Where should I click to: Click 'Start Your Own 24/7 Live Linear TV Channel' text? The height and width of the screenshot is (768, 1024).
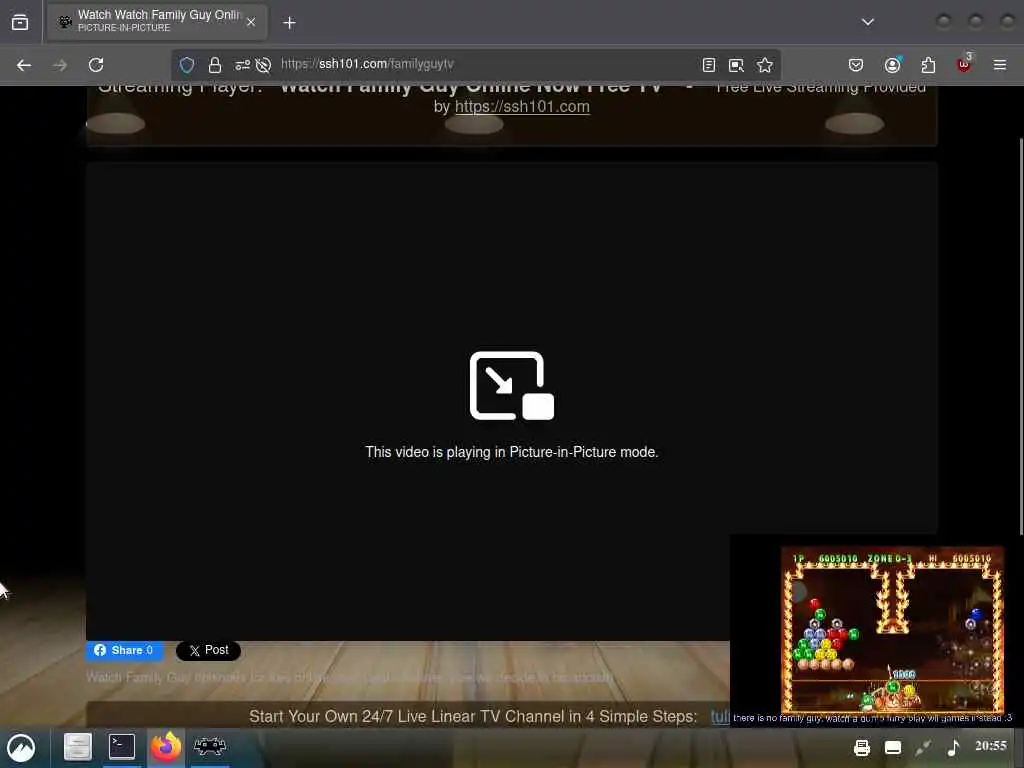coord(473,716)
